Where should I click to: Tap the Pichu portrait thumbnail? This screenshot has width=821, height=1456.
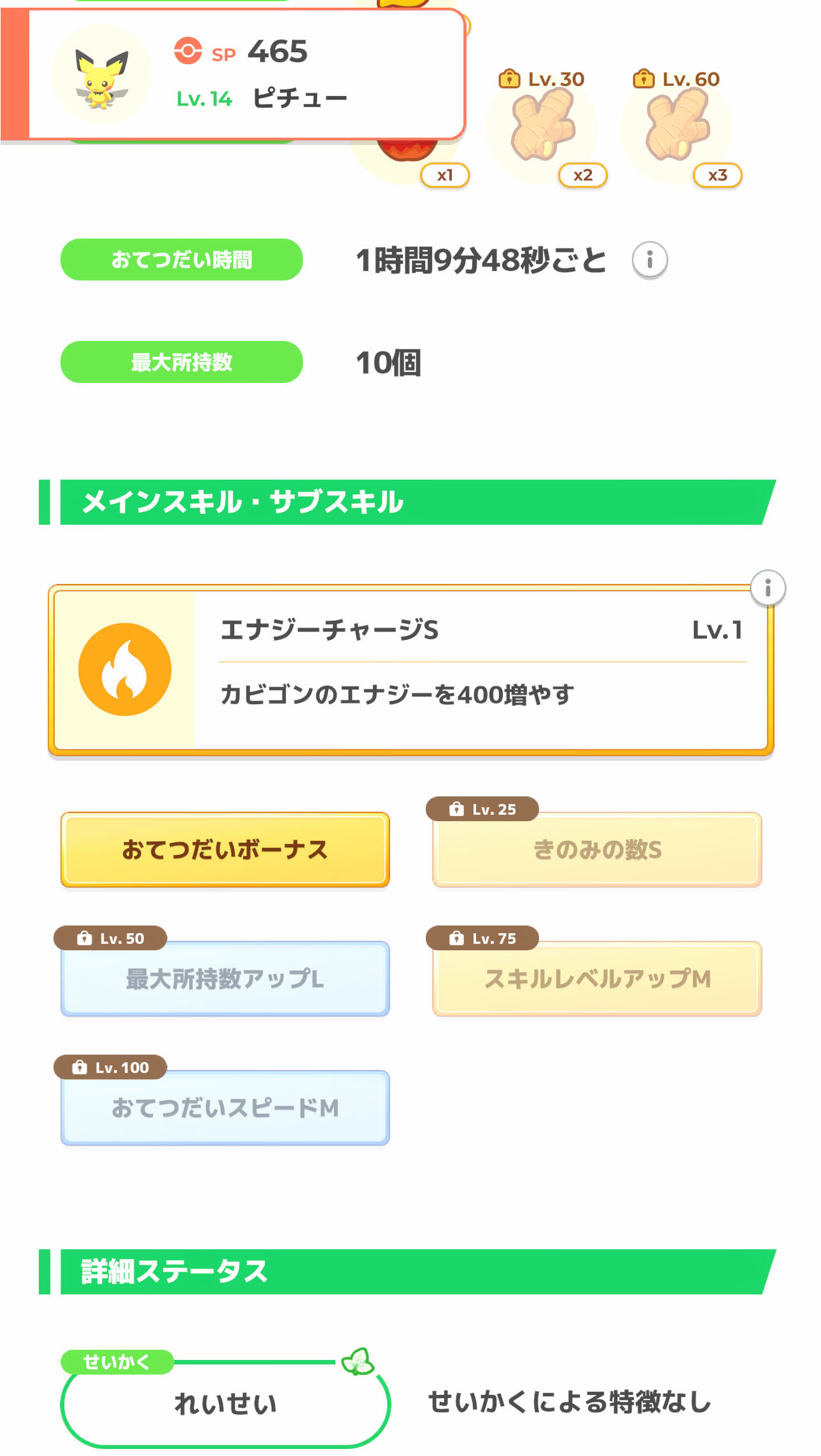coord(101,74)
